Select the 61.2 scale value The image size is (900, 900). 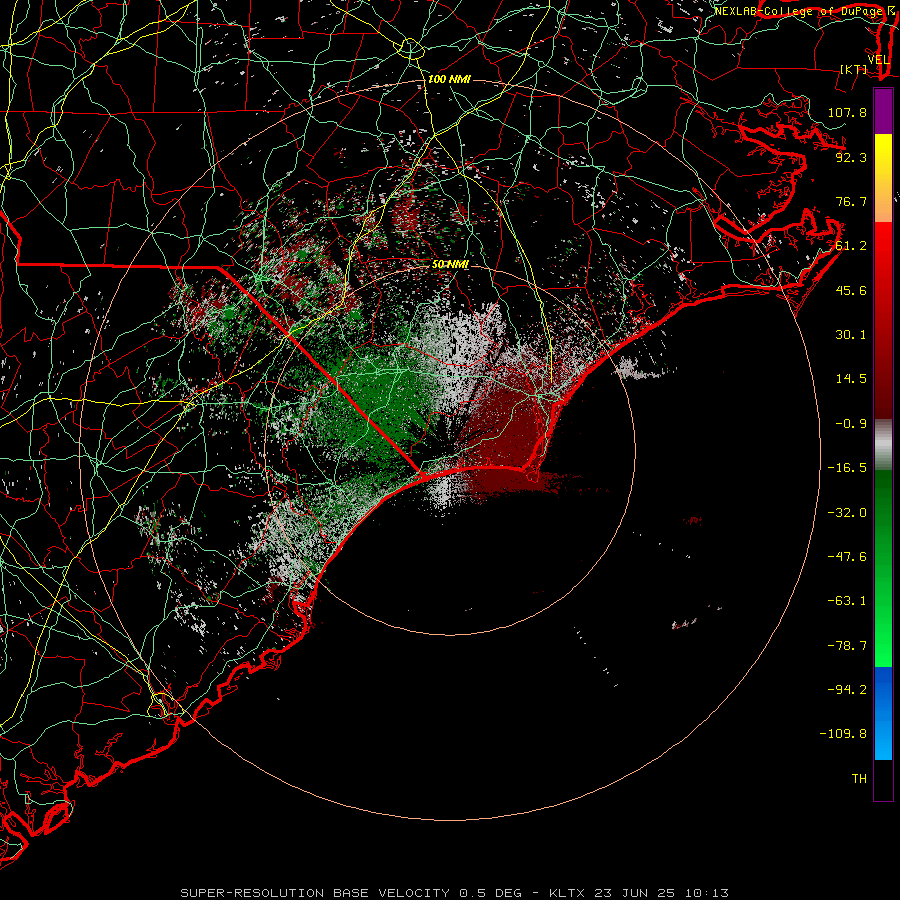tap(851, 246)
